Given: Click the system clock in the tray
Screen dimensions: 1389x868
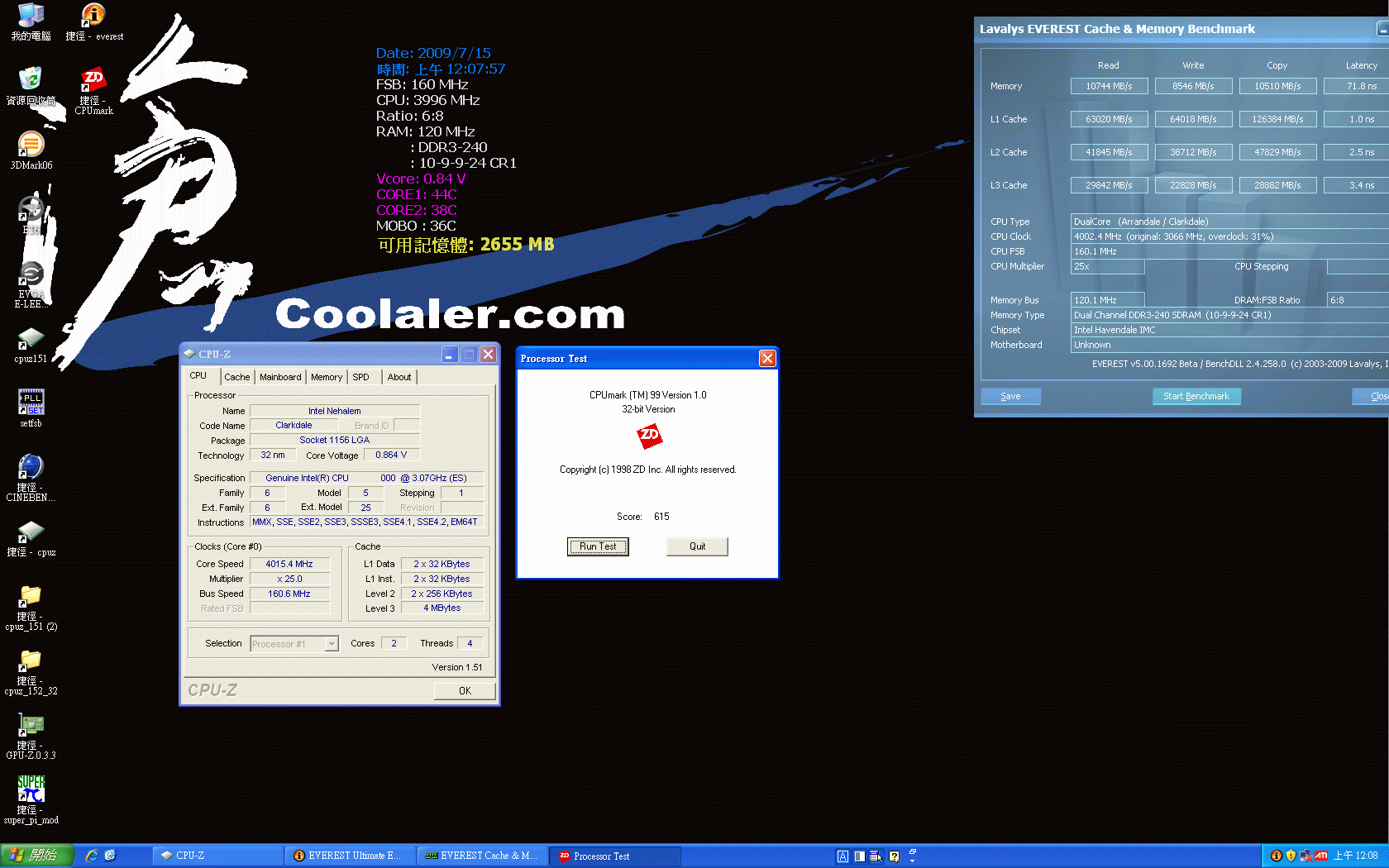Looking at the screenshot, I should [x=1355, y=856].
